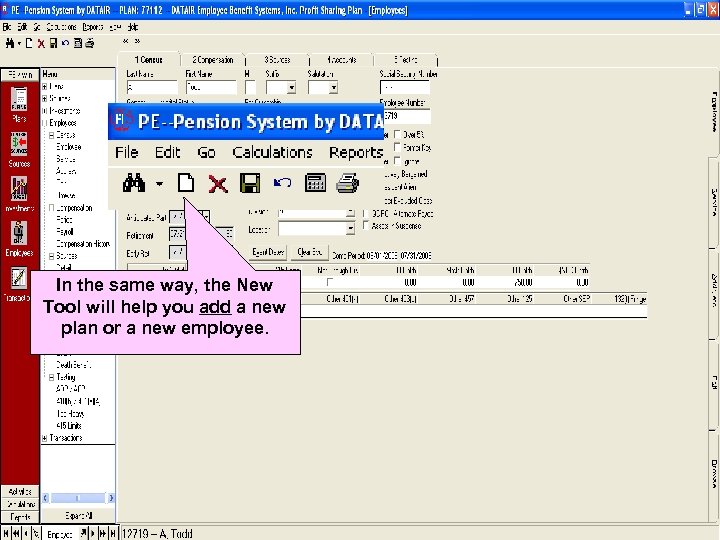Viewport: 720px width, 540px height.
Task: Click the First Name input field
Action: (211, 87)
